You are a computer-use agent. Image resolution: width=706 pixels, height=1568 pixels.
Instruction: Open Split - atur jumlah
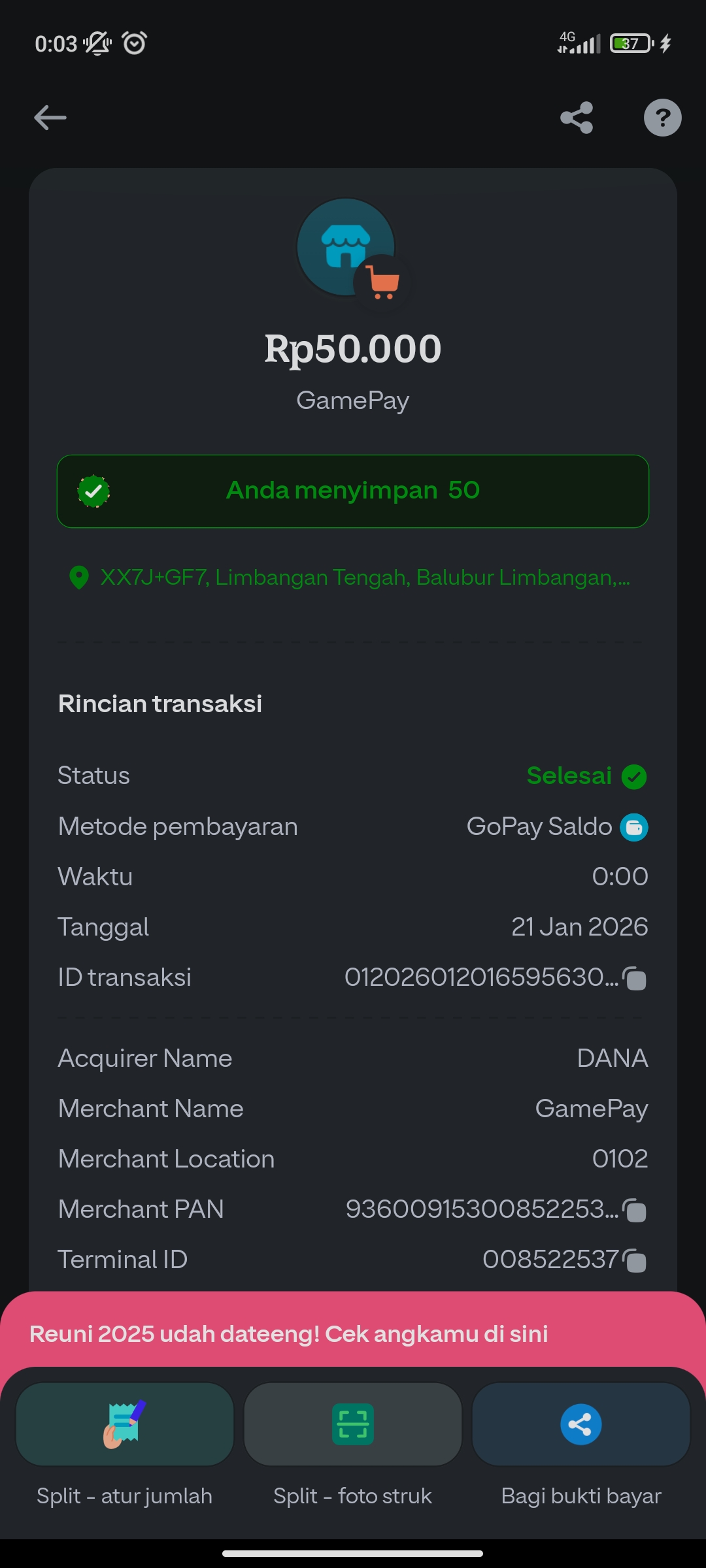click(125, 1424)
